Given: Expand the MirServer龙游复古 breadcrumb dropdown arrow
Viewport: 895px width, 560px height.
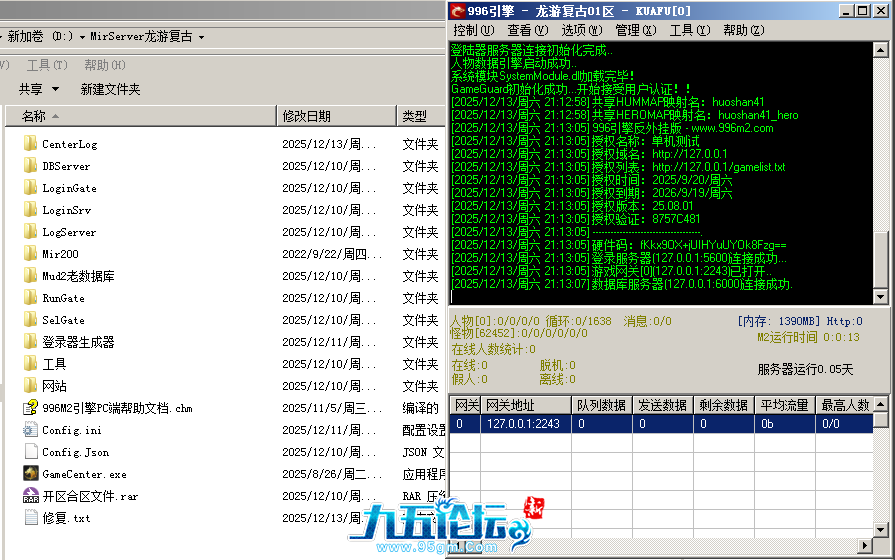Looking at the screenshot, I should pos(201,36).
